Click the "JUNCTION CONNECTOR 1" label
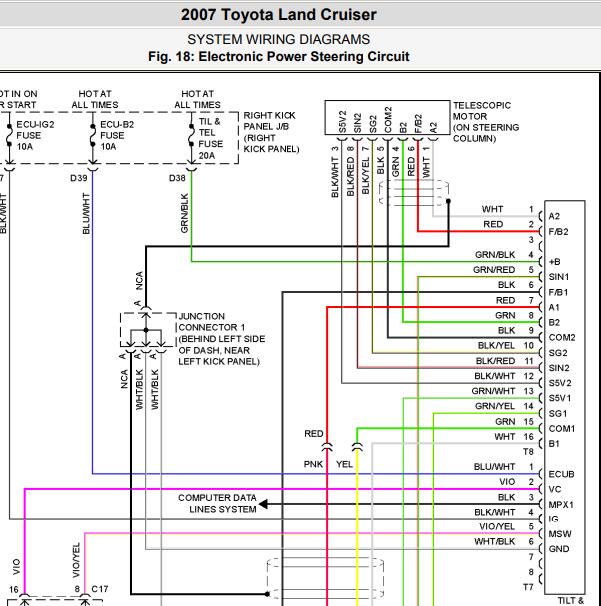Viewport: 601px width, 606px height. [x=212, y=322]
